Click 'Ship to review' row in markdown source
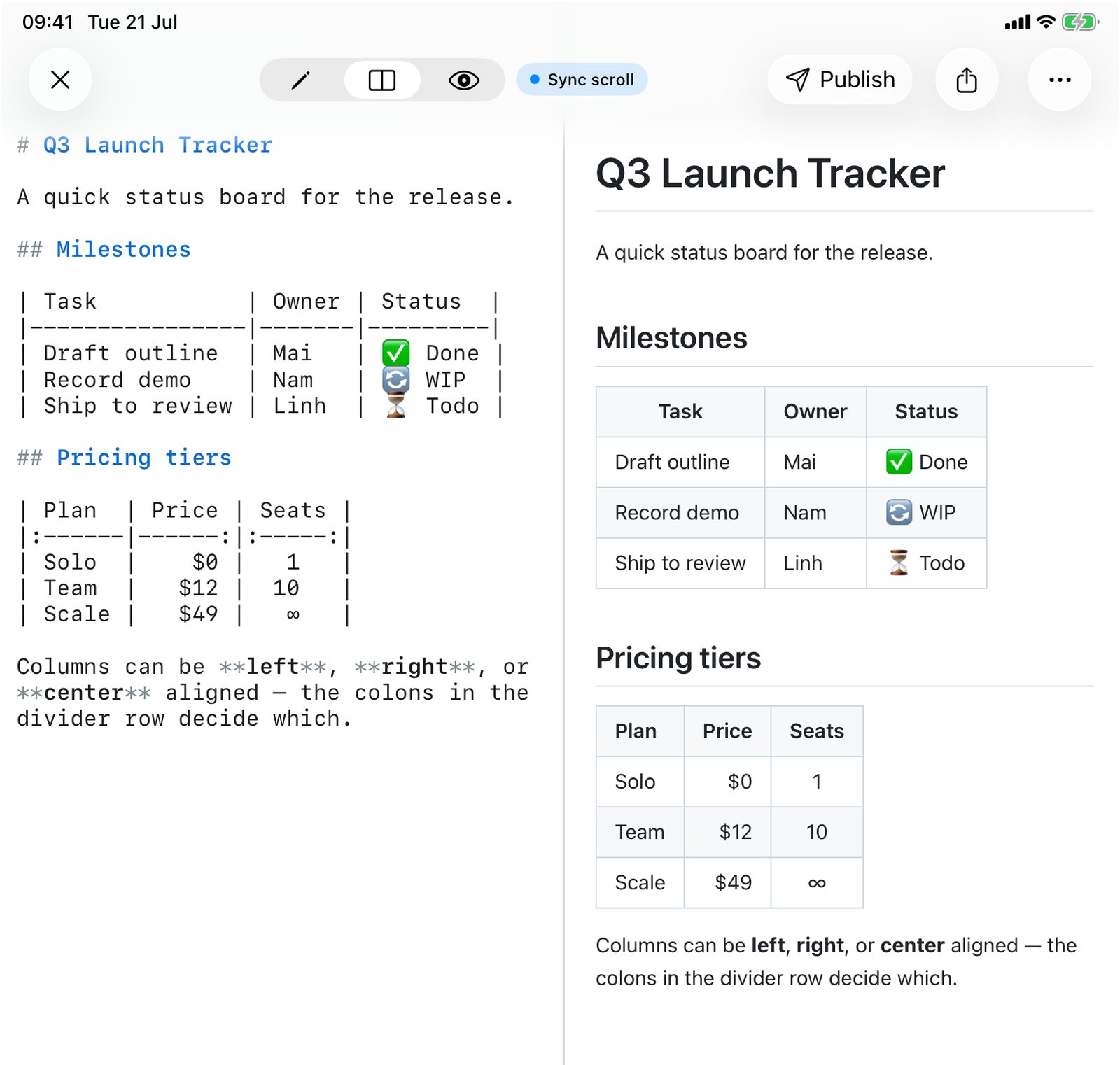 pos(260,406)
